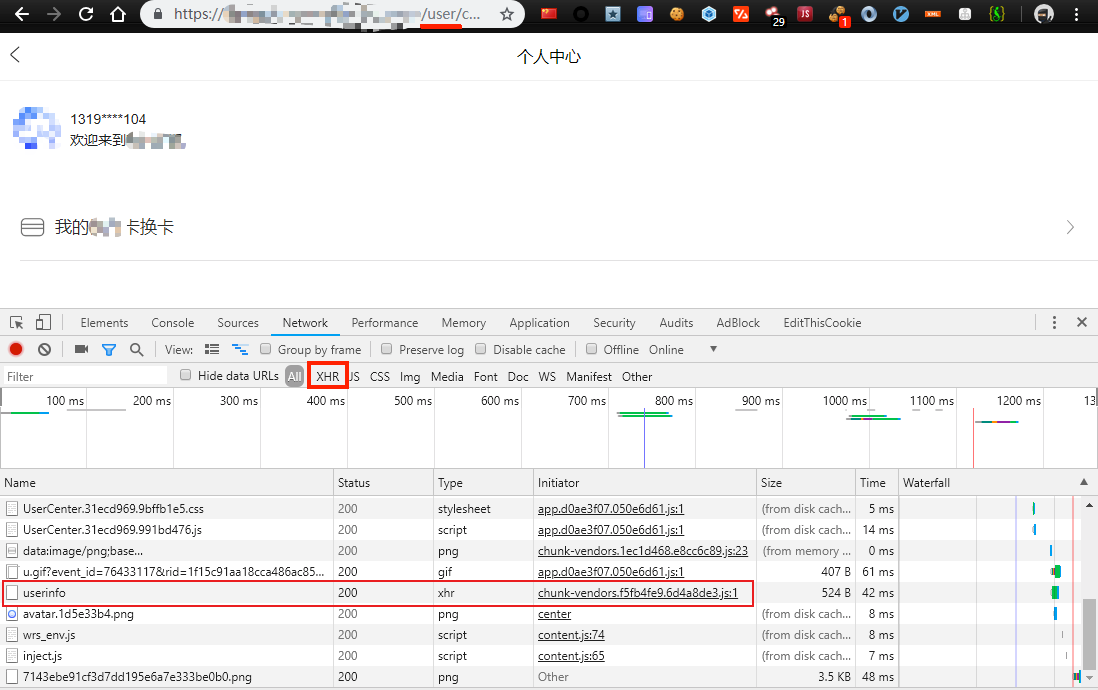Open the Console tab
Screen dimensions: 1098x690
172,323
